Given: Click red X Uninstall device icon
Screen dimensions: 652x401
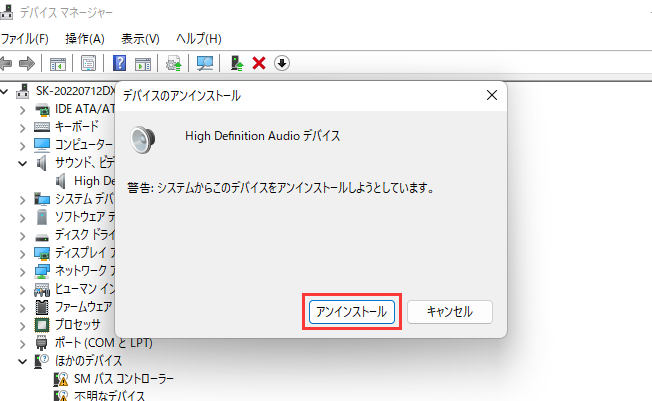Looking at the screenshot, I should coord(259,64).
